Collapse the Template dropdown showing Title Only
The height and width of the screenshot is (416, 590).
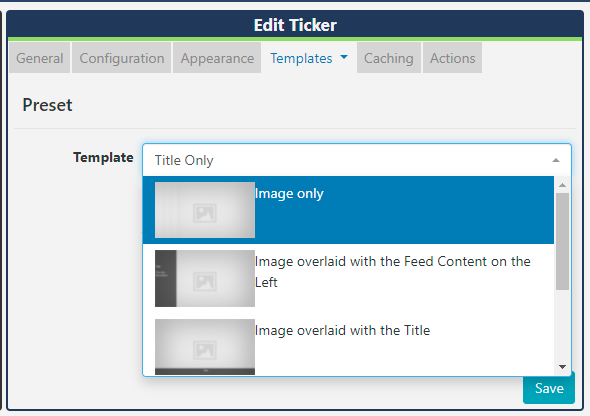pos(357,160)
